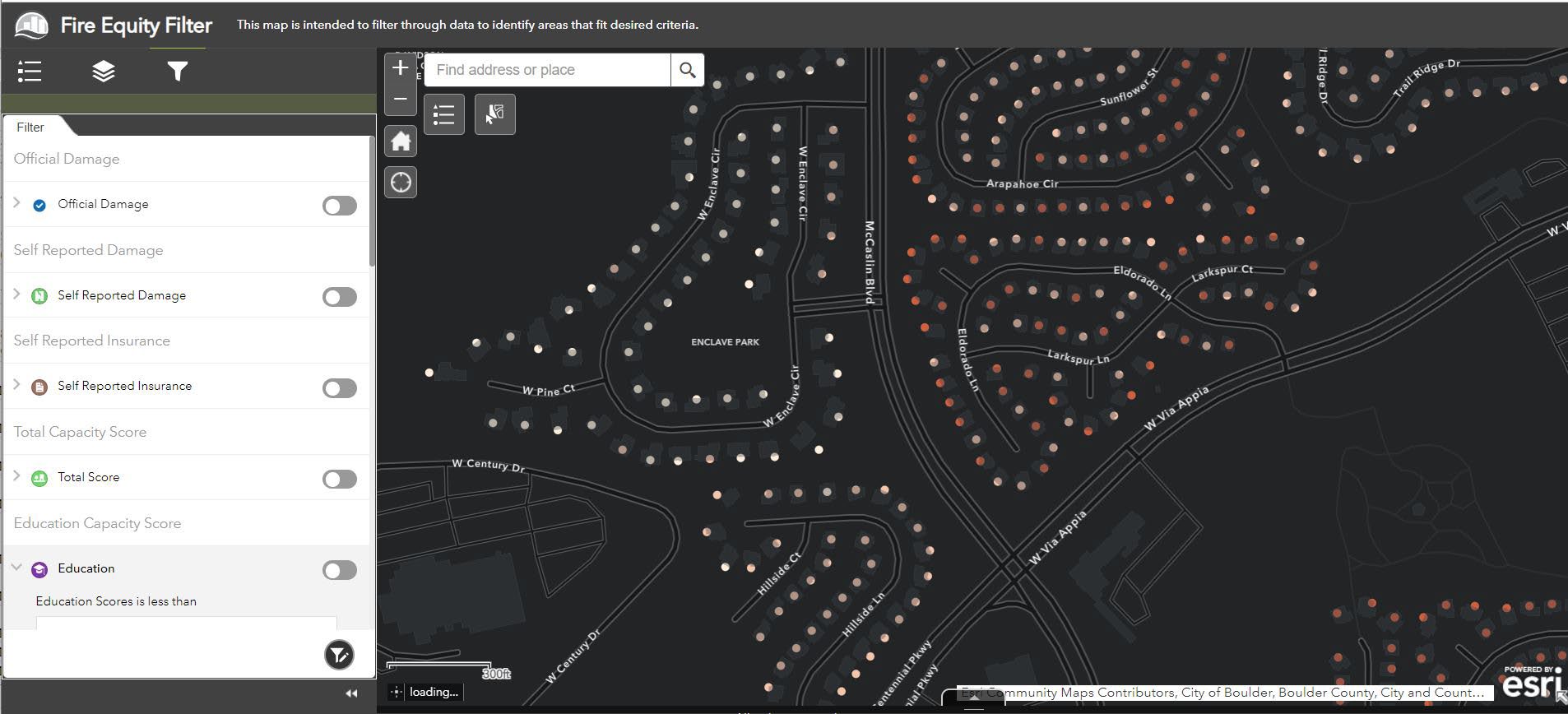Click the Arapahoe Cir street label

(1022, 183)
